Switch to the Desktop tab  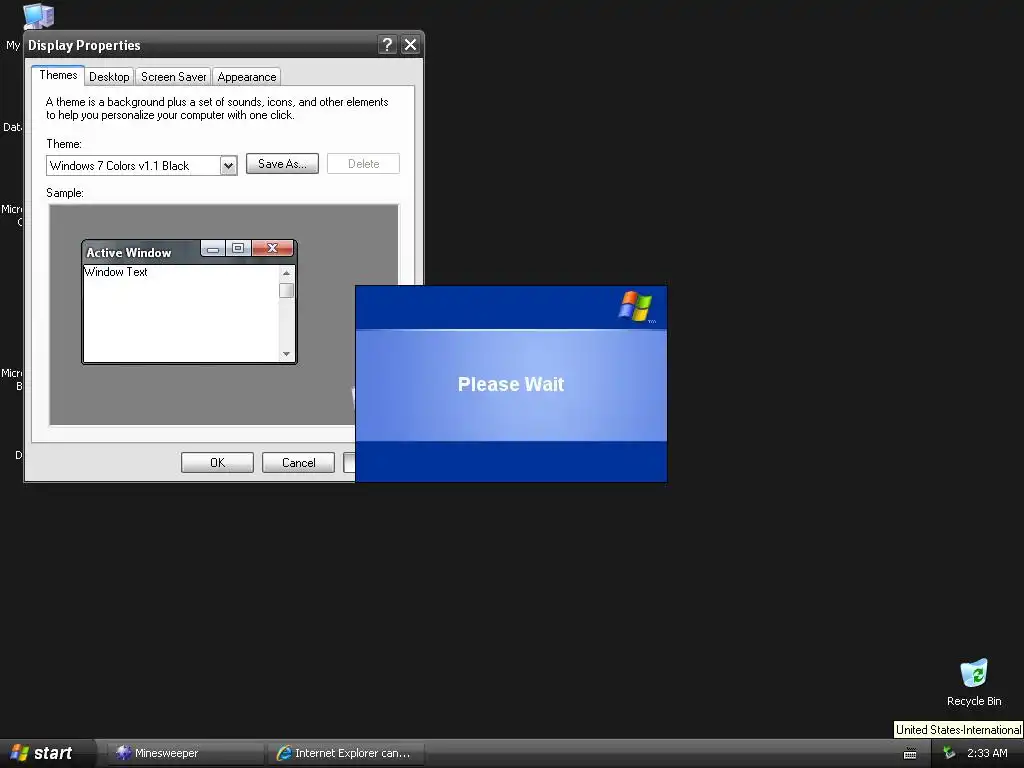tap(109, 76)
